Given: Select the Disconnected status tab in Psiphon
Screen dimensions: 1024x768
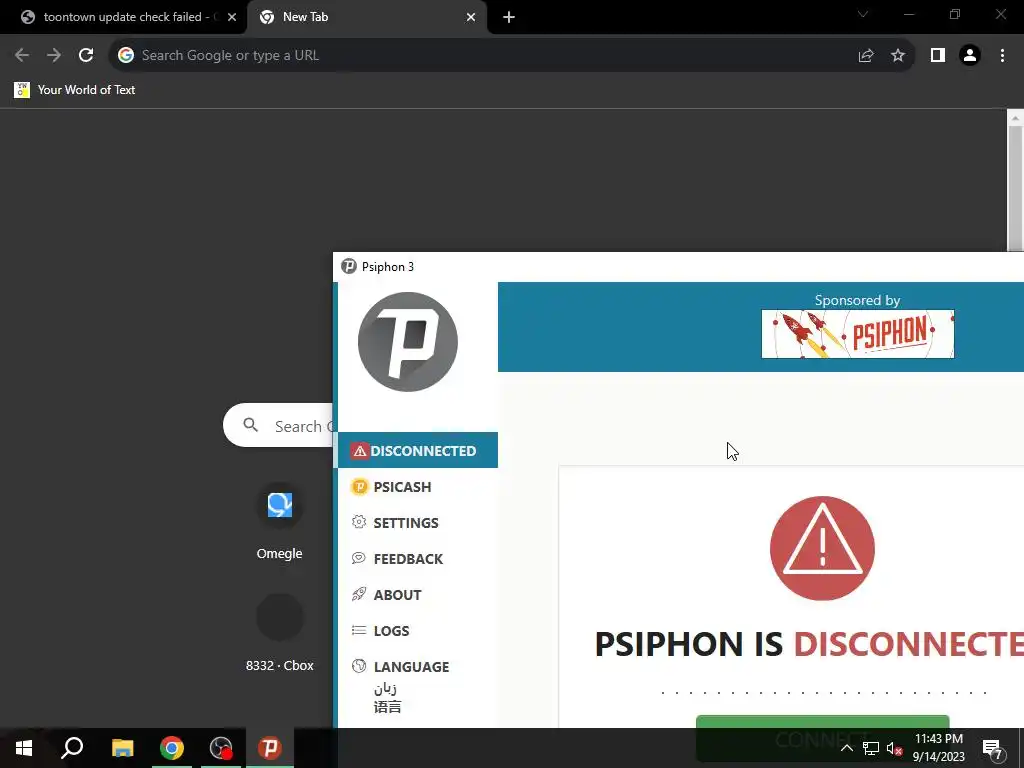Looking at the screenshot, I should [418, 450].
